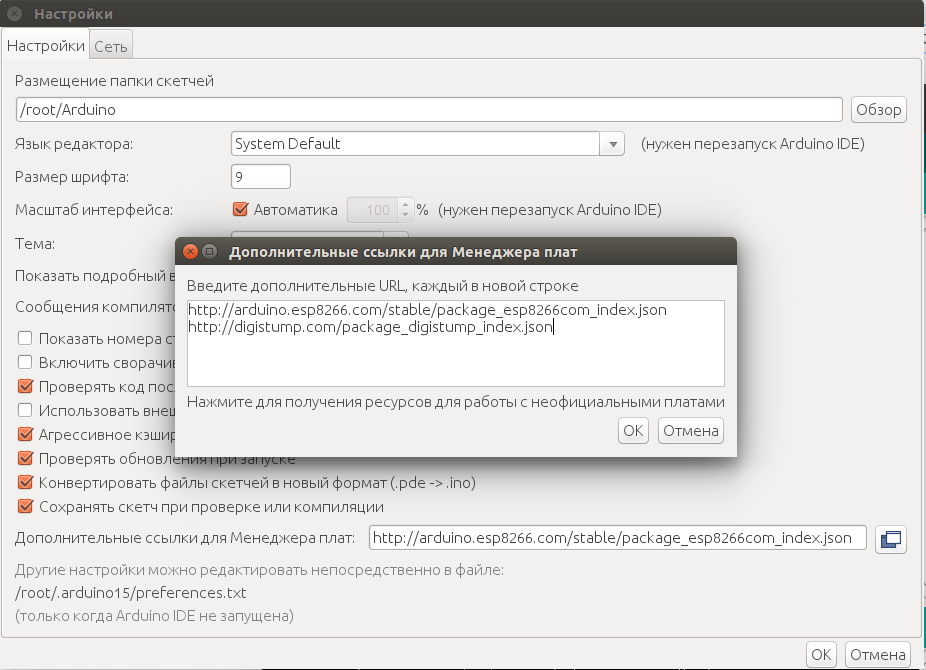Image resolution: width=926 pixels, height=670 pixels.
Task: Click the additional URLs text area
Action: pyautogui.click(x=455, y=355)
